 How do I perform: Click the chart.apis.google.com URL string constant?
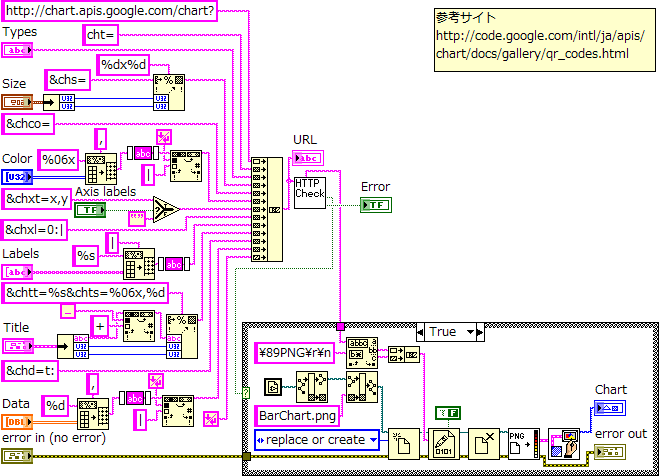click(108, 11)
